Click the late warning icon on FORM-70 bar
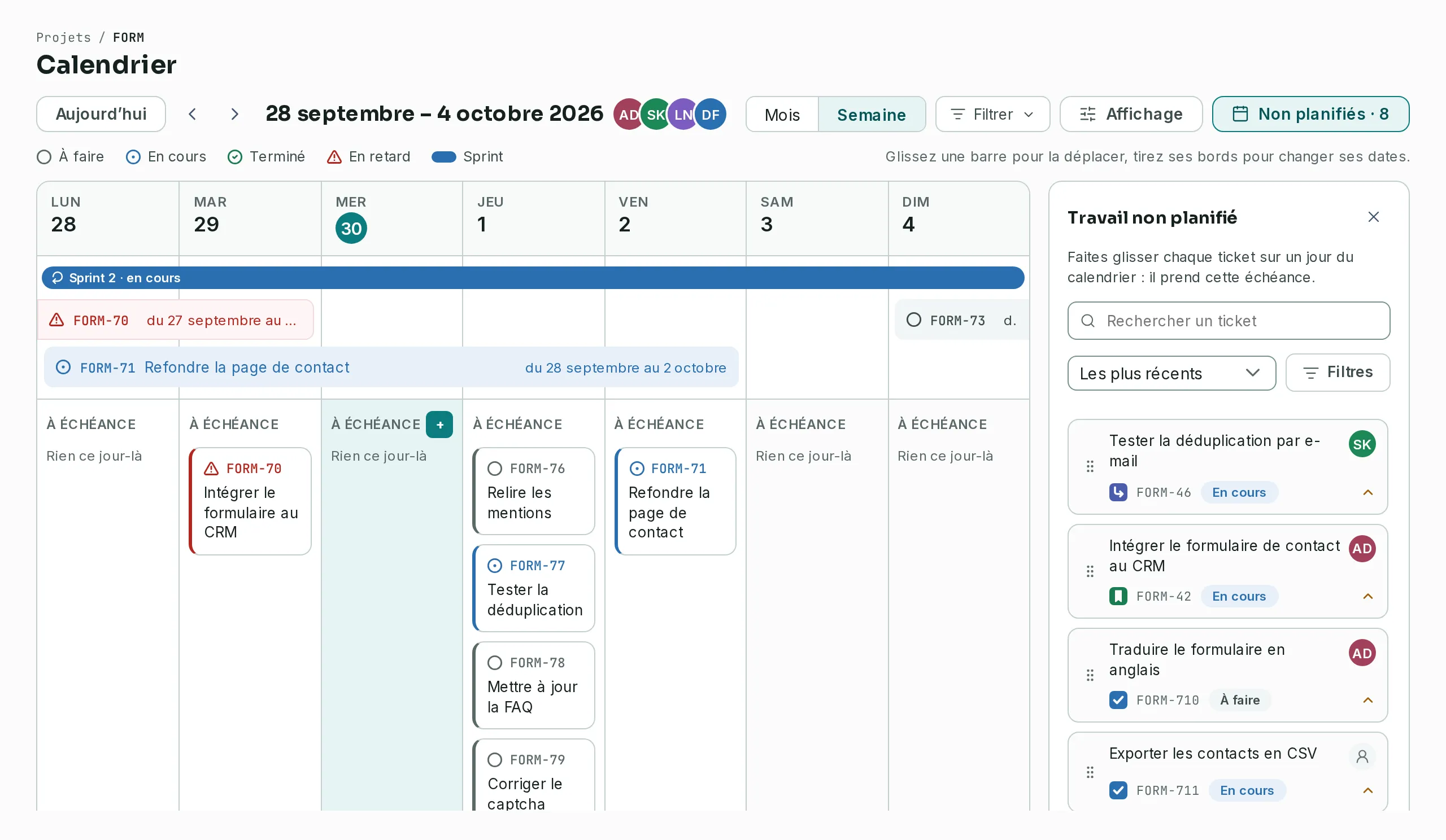The image size is (1446, 840). click(56, 320)
